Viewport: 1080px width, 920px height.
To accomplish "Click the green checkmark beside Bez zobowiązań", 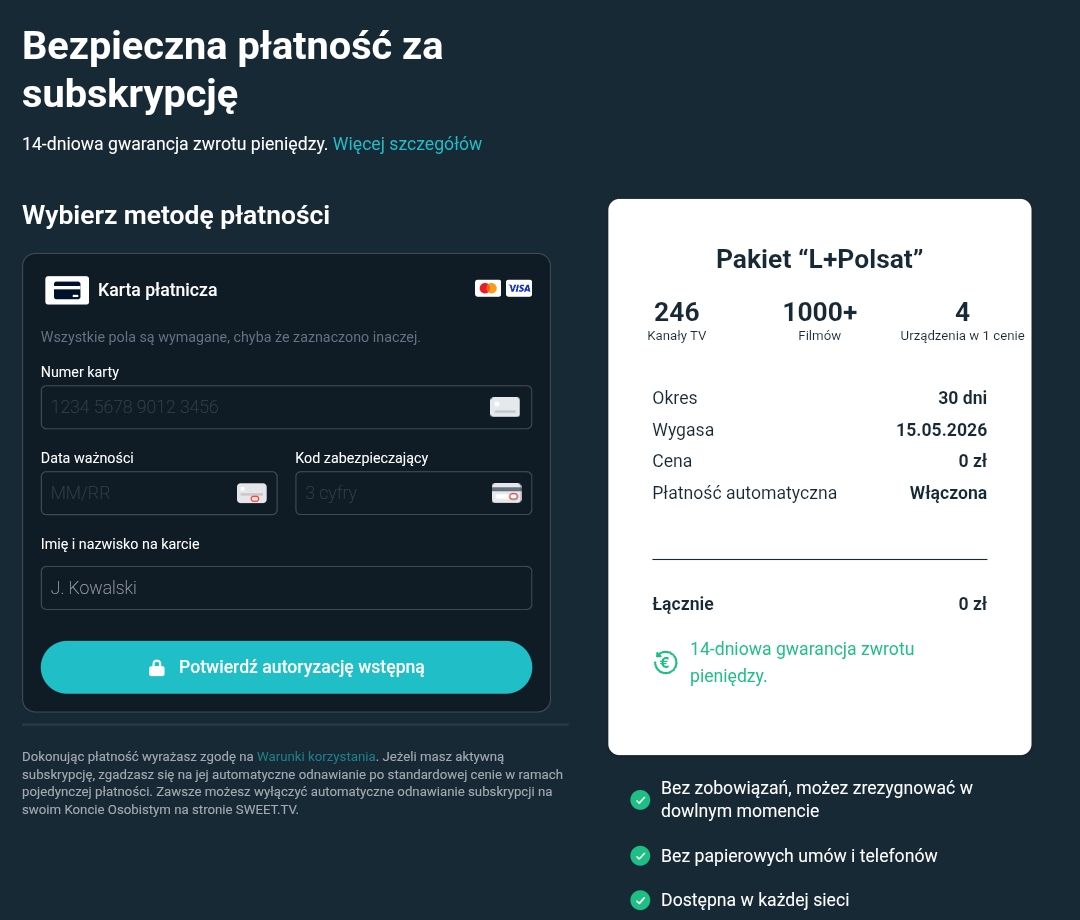I will (x=640, y=800).
